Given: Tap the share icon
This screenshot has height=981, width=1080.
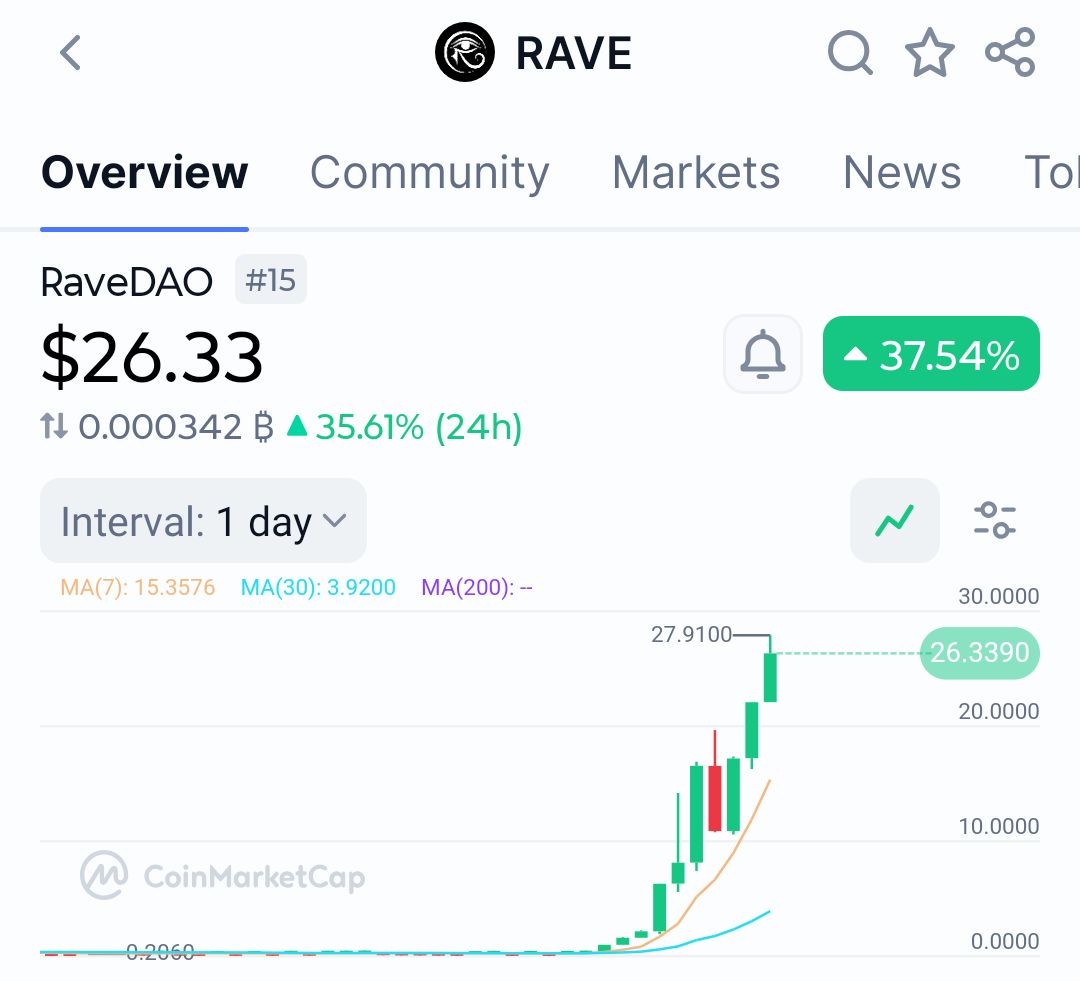Looking at the screenshot, I should click(1010, 52).
